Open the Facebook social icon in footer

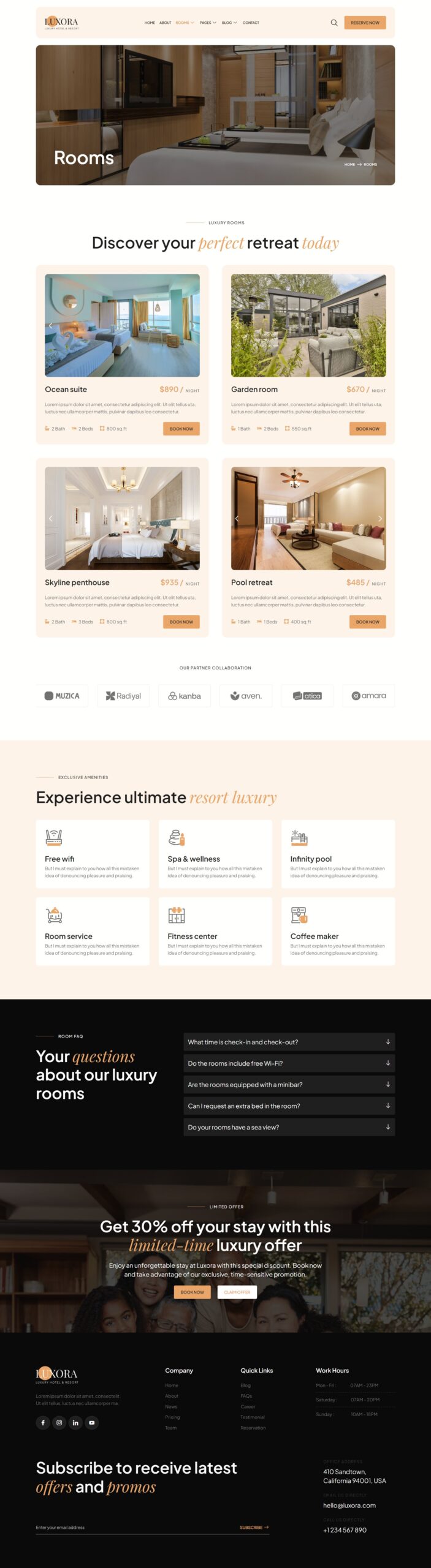click(43, 1422)
